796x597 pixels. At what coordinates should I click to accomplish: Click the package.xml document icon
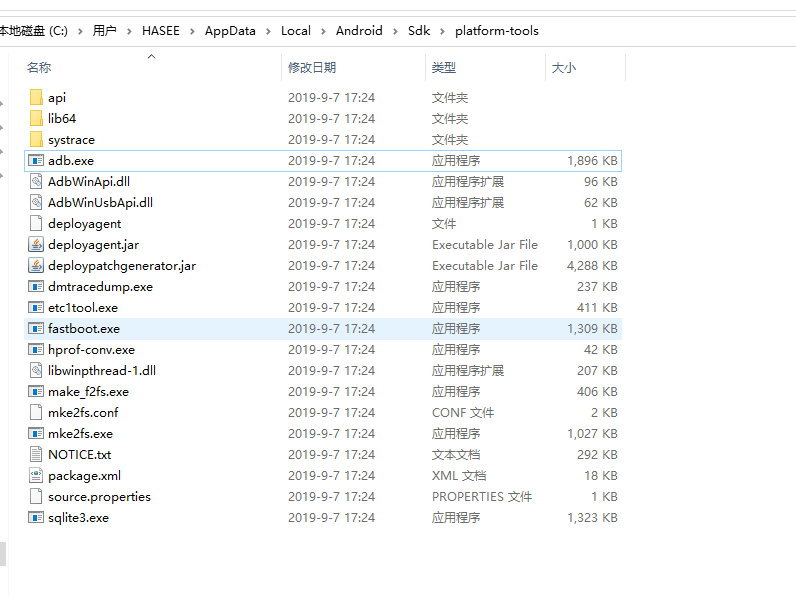[x=36, y=476]
